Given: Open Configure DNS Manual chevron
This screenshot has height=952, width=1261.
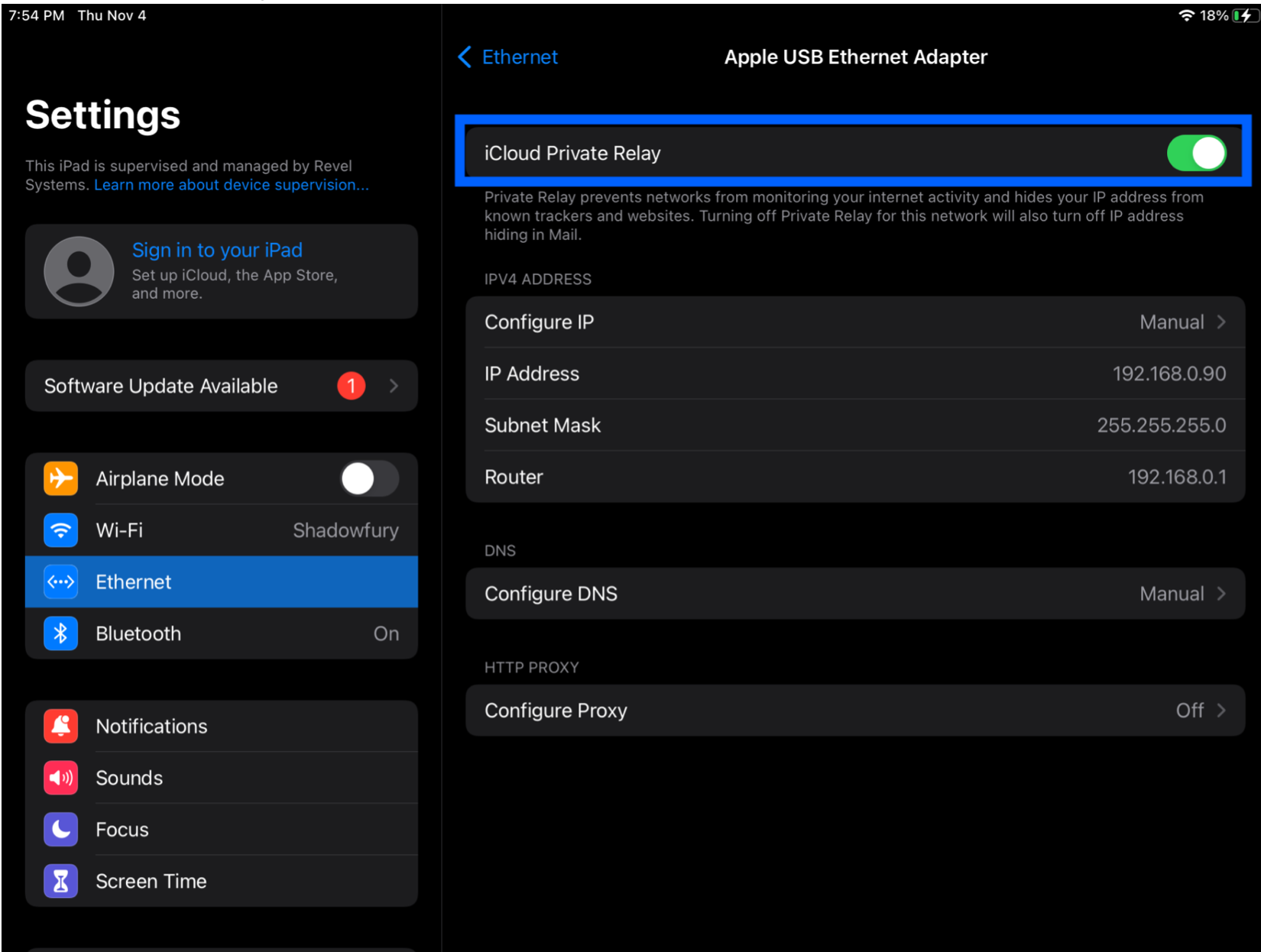Looking at the screenshot, I should tap(1221, 594).
